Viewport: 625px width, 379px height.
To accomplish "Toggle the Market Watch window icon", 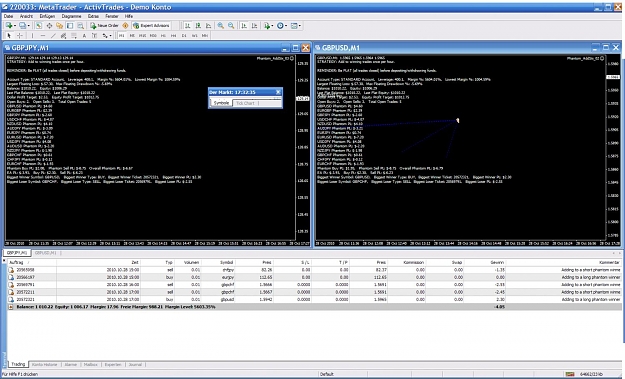I will [39, 26].
